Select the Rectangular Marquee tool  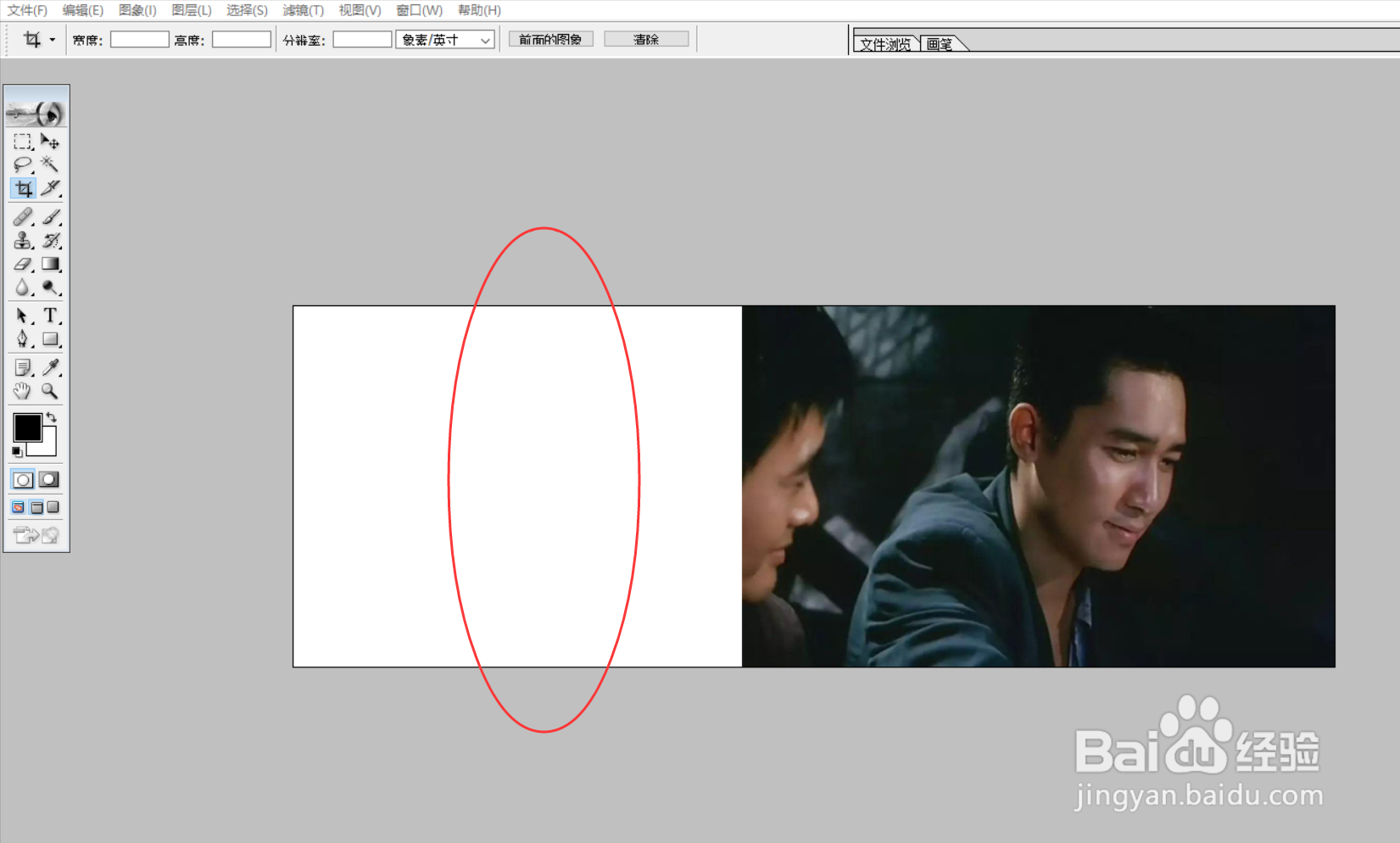[x=23, y=142]
